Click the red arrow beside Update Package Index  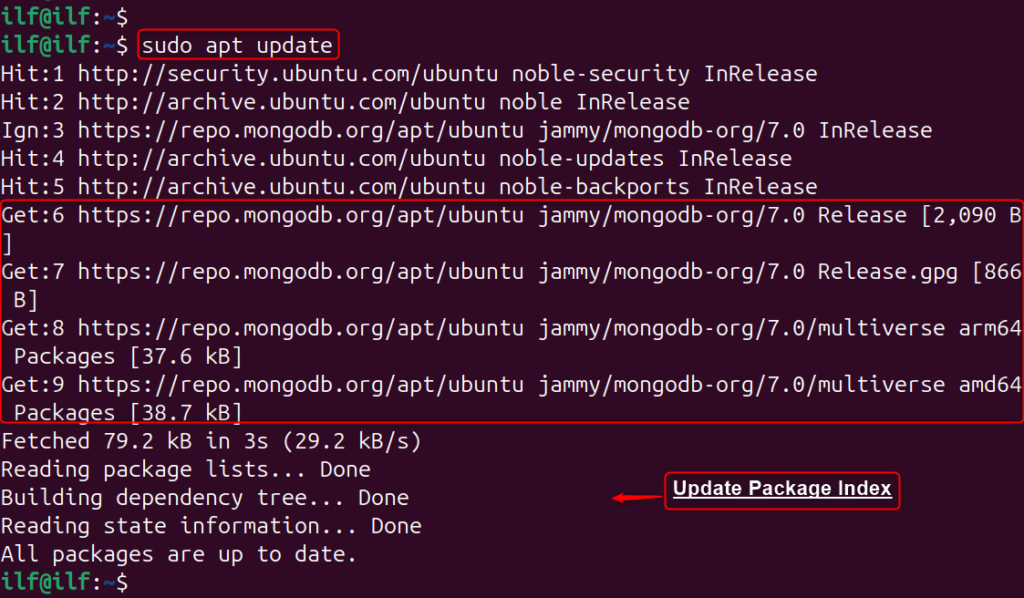[637, 498]
